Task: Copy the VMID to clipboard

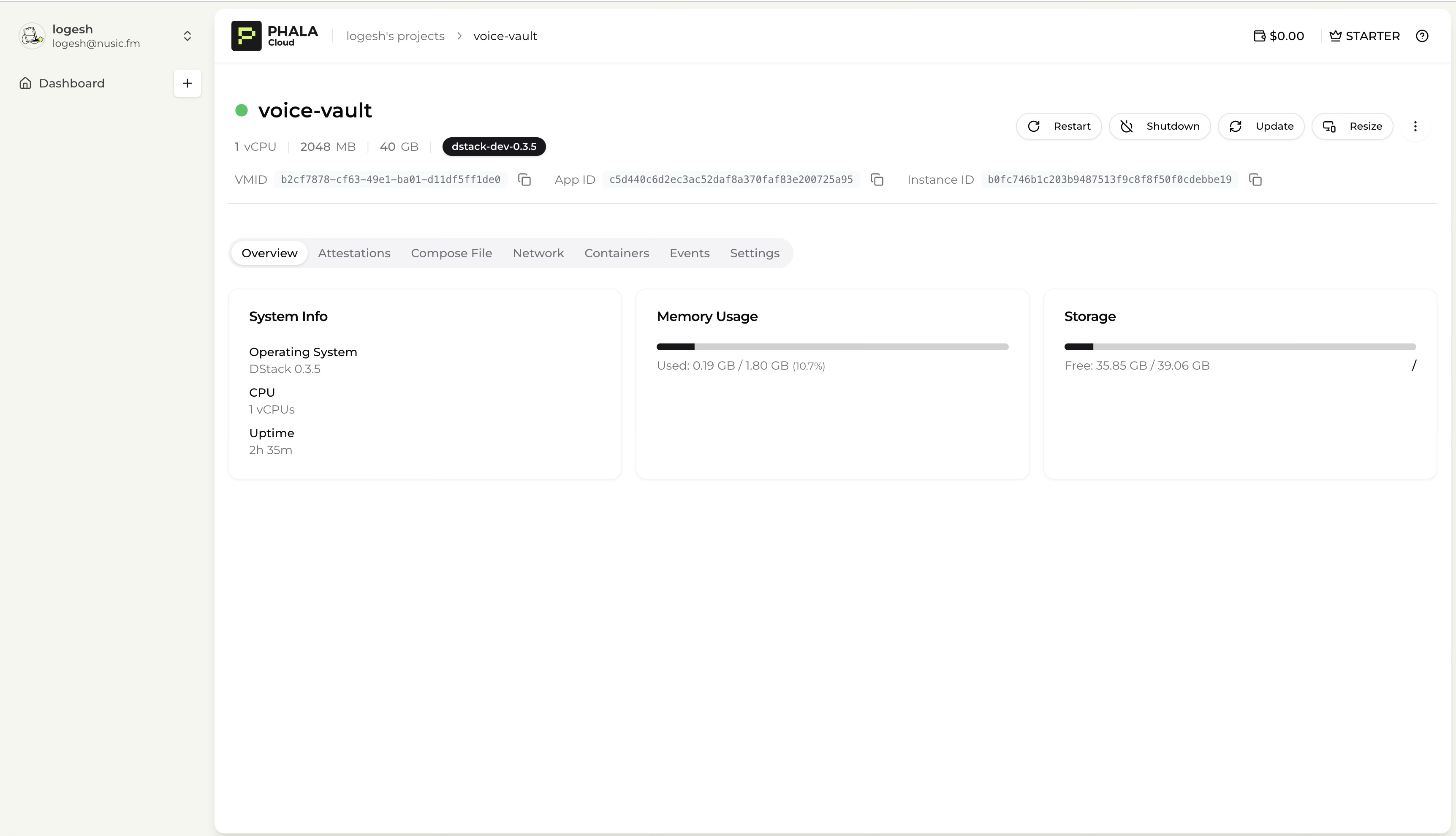Action: click(x=524, y=180)
